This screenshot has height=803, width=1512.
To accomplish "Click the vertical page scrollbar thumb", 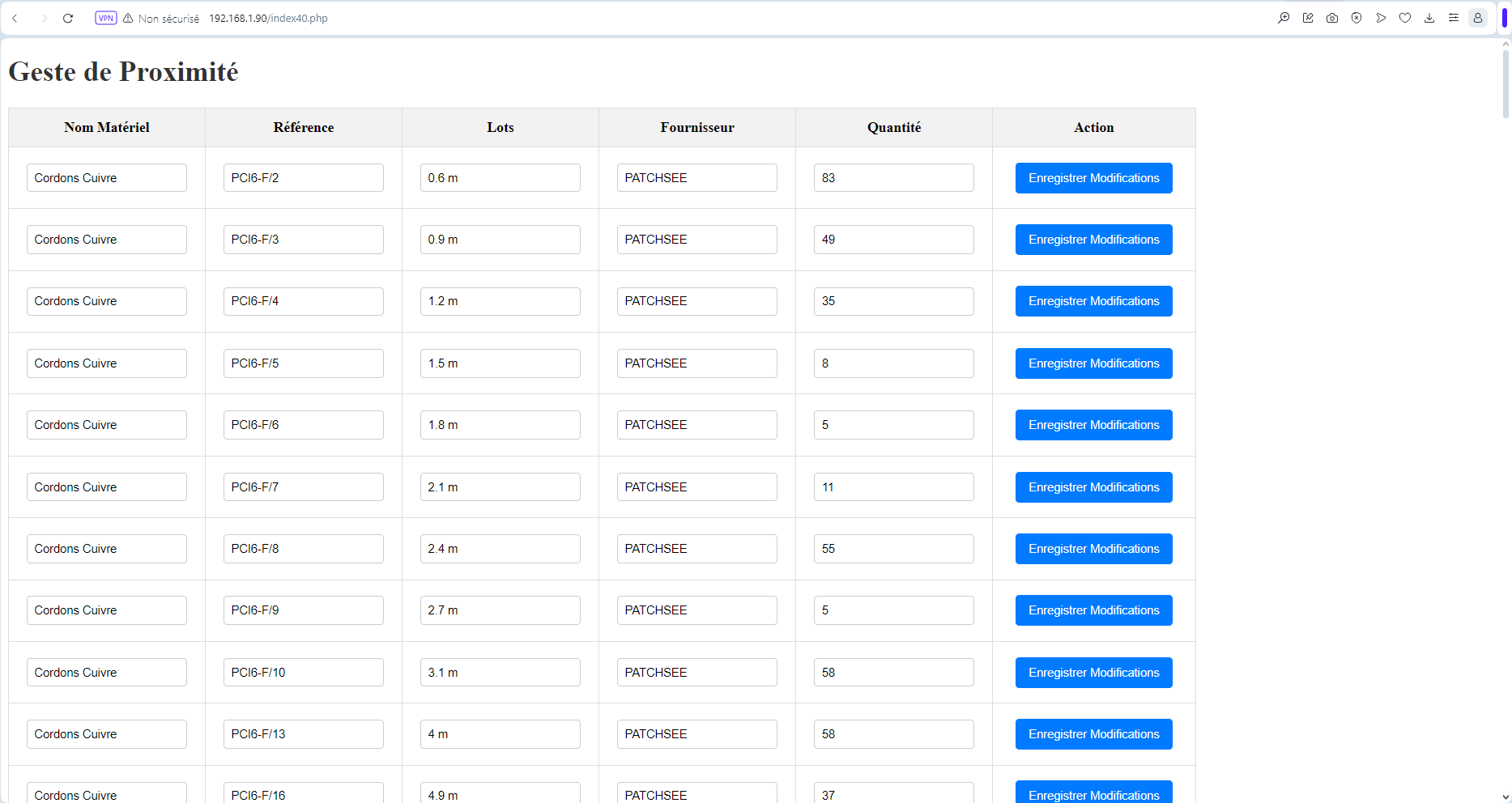I will tap(1506, 81).
